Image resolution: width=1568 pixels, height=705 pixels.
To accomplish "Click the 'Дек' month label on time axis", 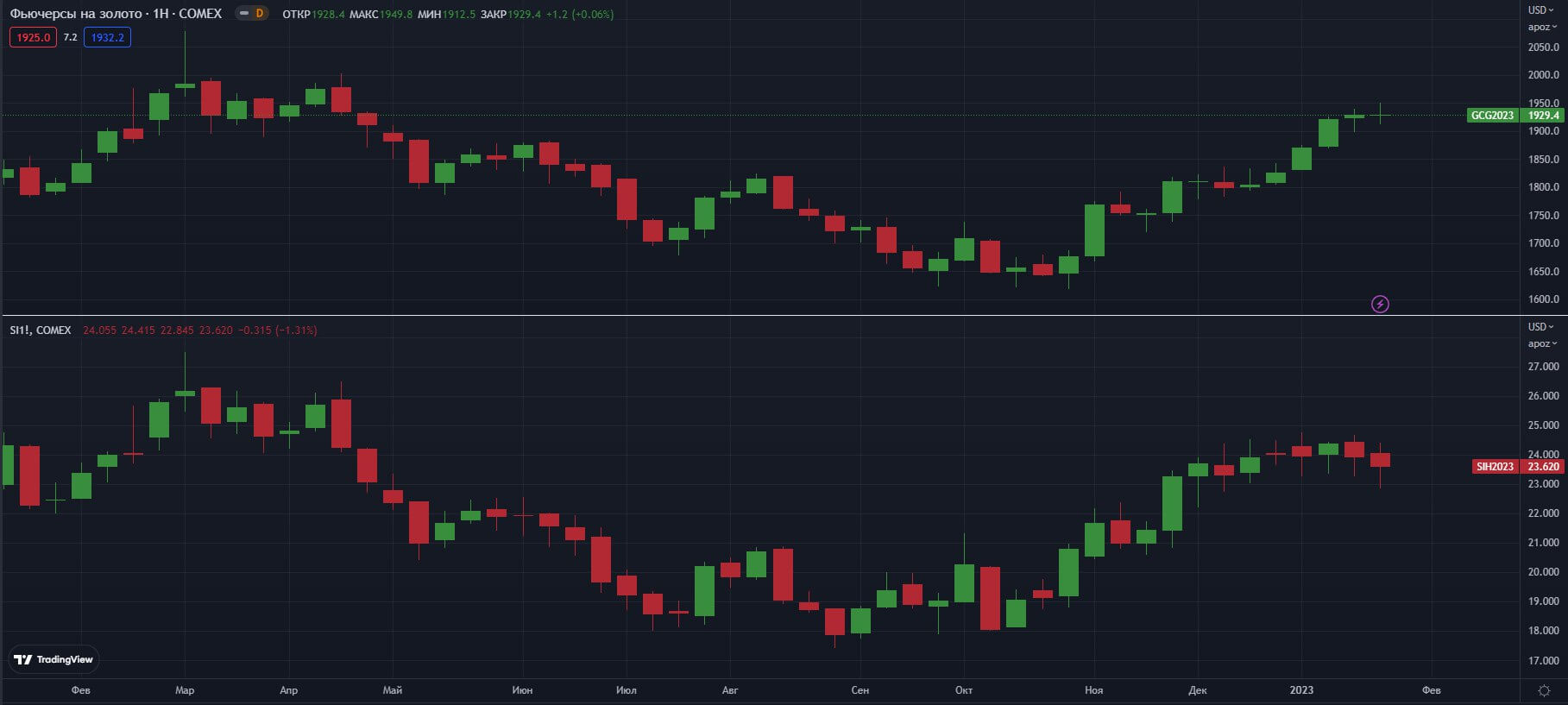I will pos(1198,690).
